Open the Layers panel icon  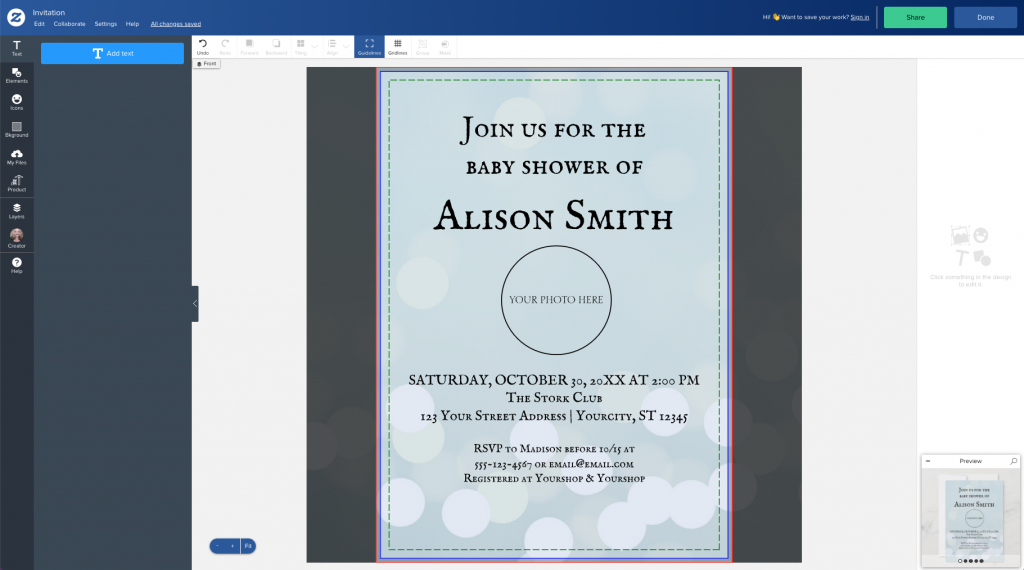click(x=17, y=210)
